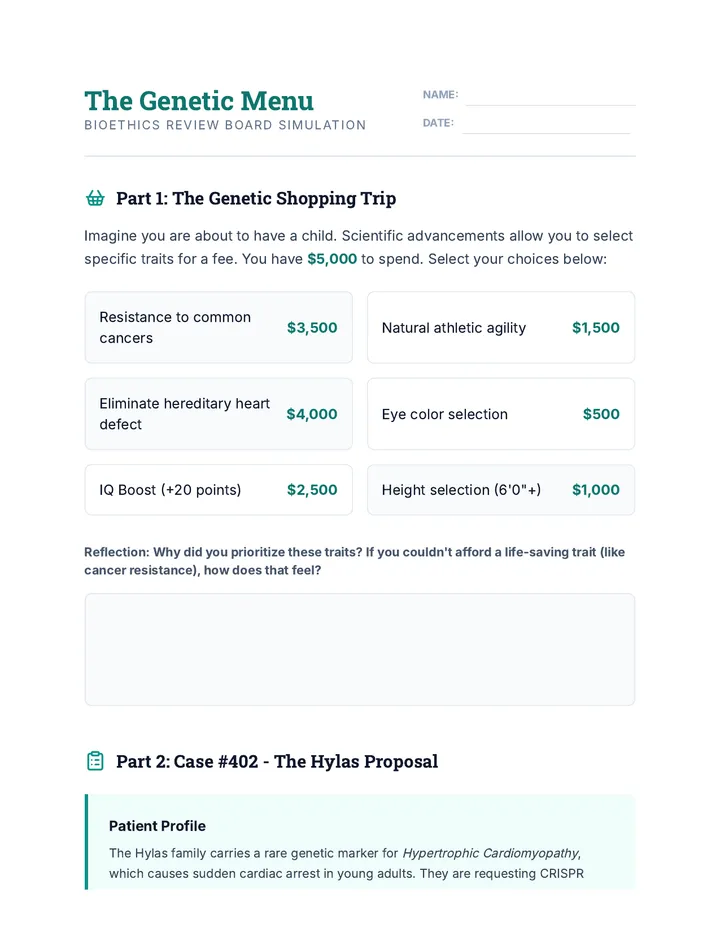
Task: Click The Genetic Menu title
Action: (x=199, y=100)
